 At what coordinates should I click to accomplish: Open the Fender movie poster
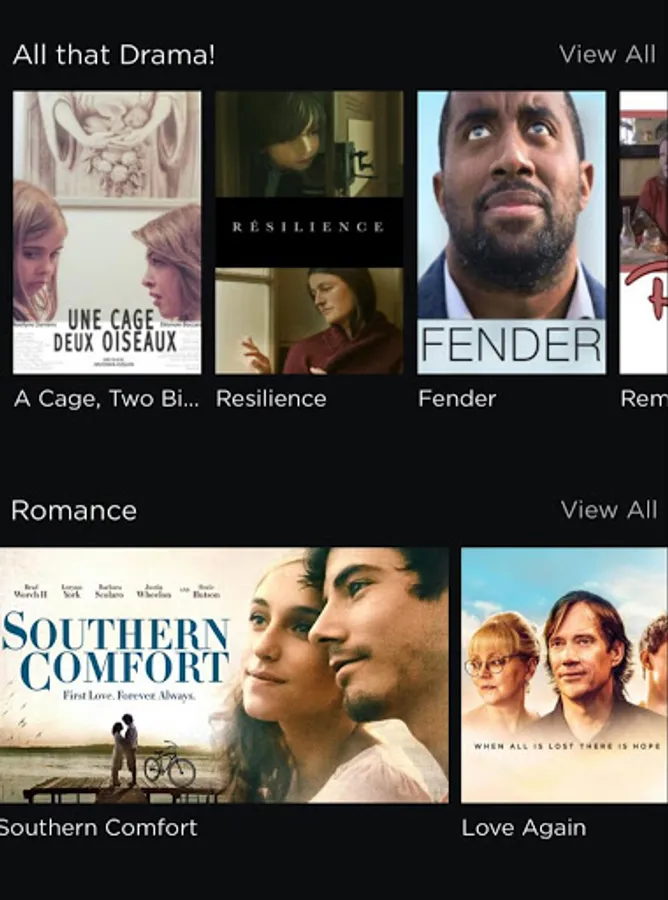coord(511,232)
